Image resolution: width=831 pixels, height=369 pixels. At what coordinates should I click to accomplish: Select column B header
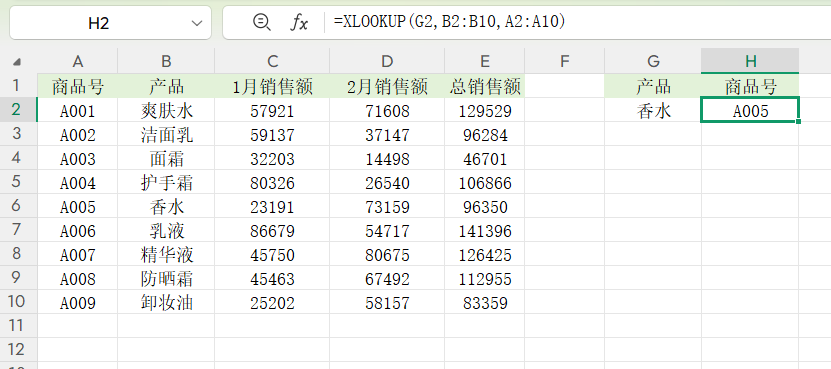[x=166, y=62]
